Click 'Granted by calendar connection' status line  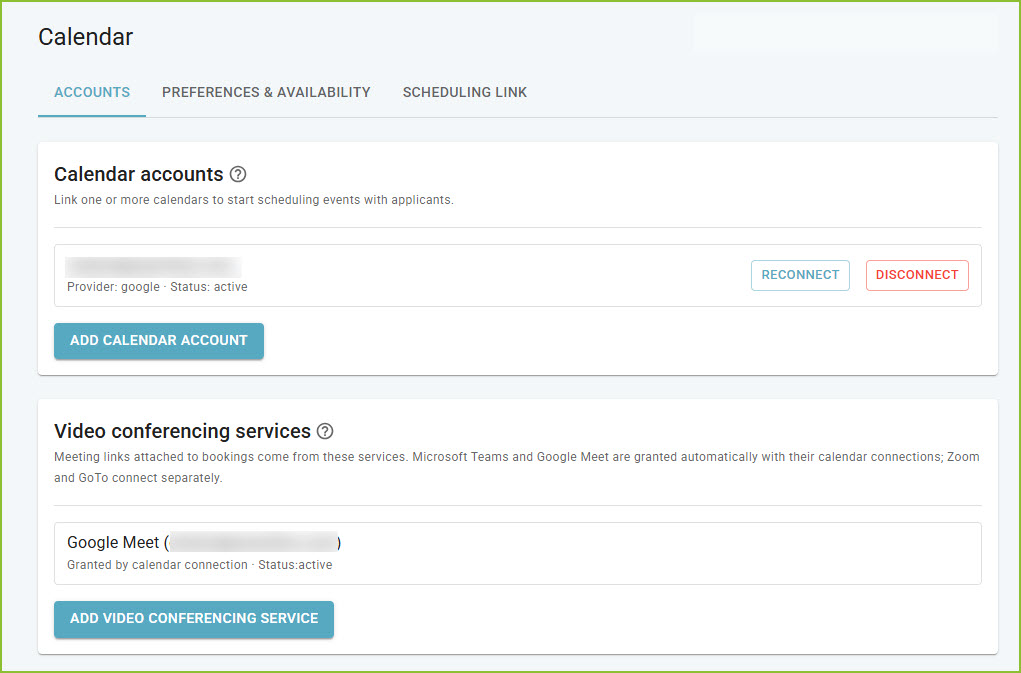pos(199,565)
